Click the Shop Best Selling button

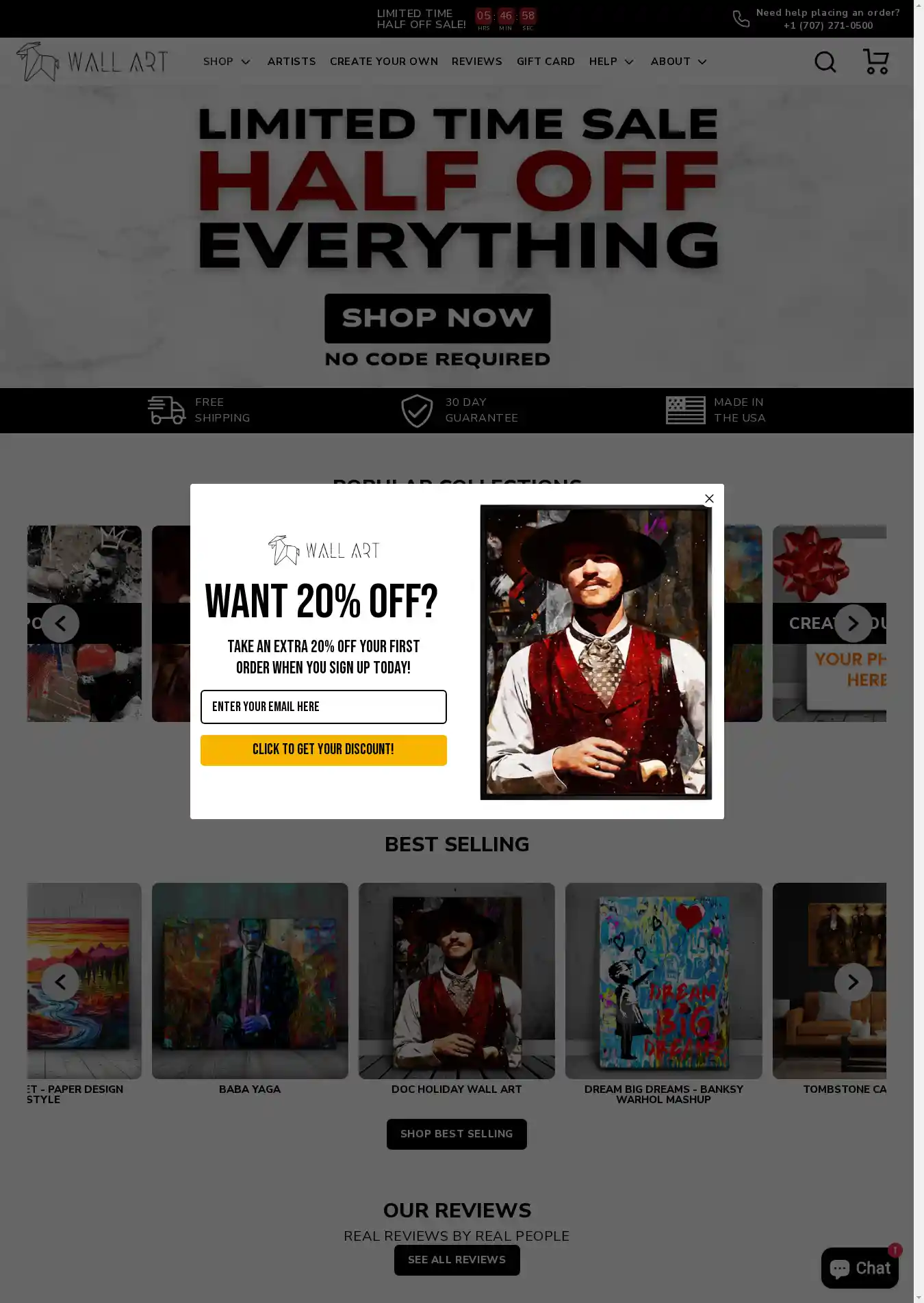point(457,1134)
